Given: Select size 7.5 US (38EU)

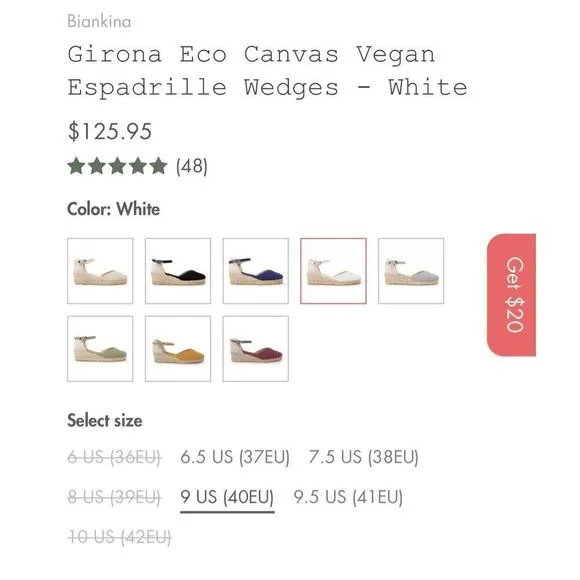Looking at the screenshot, I should tap(364, 457).
